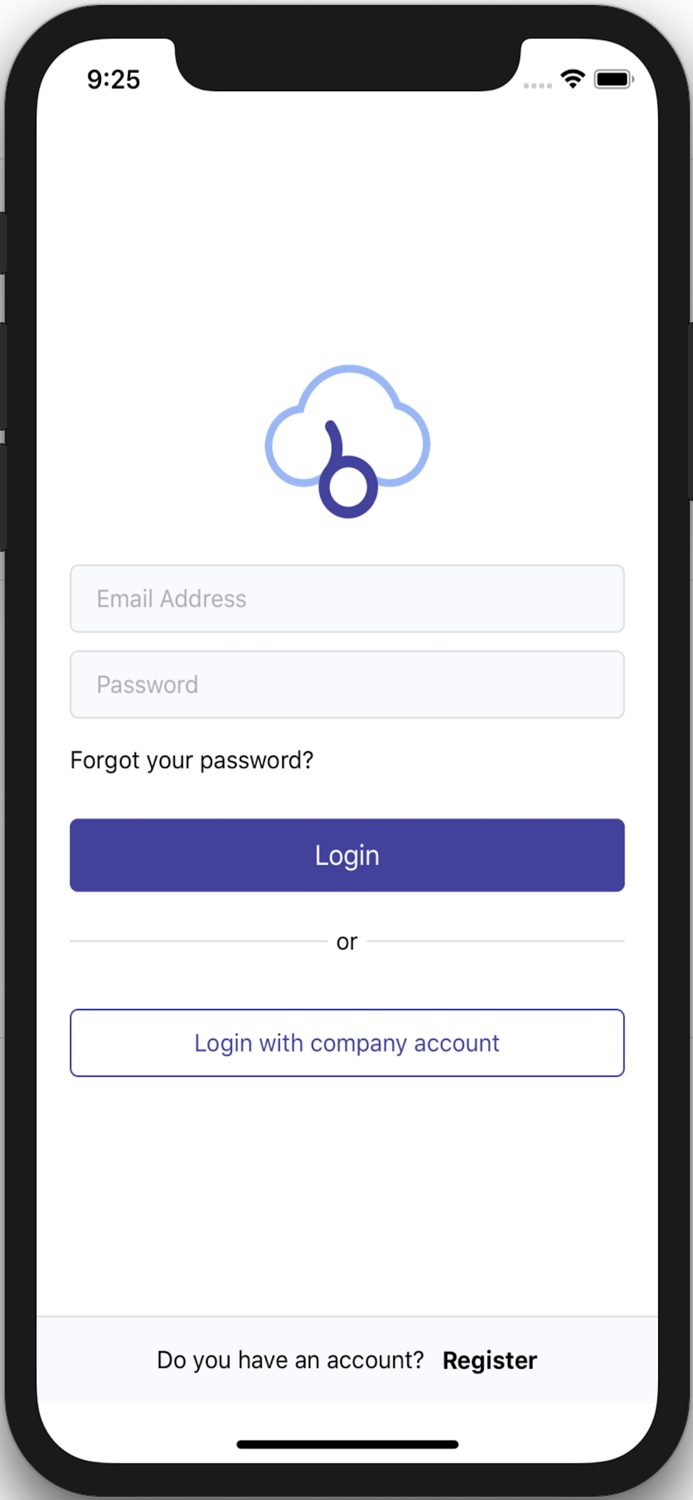Select Login with company account
This screenshot has width=693, height=1500.
click(x=347, y=1043)
